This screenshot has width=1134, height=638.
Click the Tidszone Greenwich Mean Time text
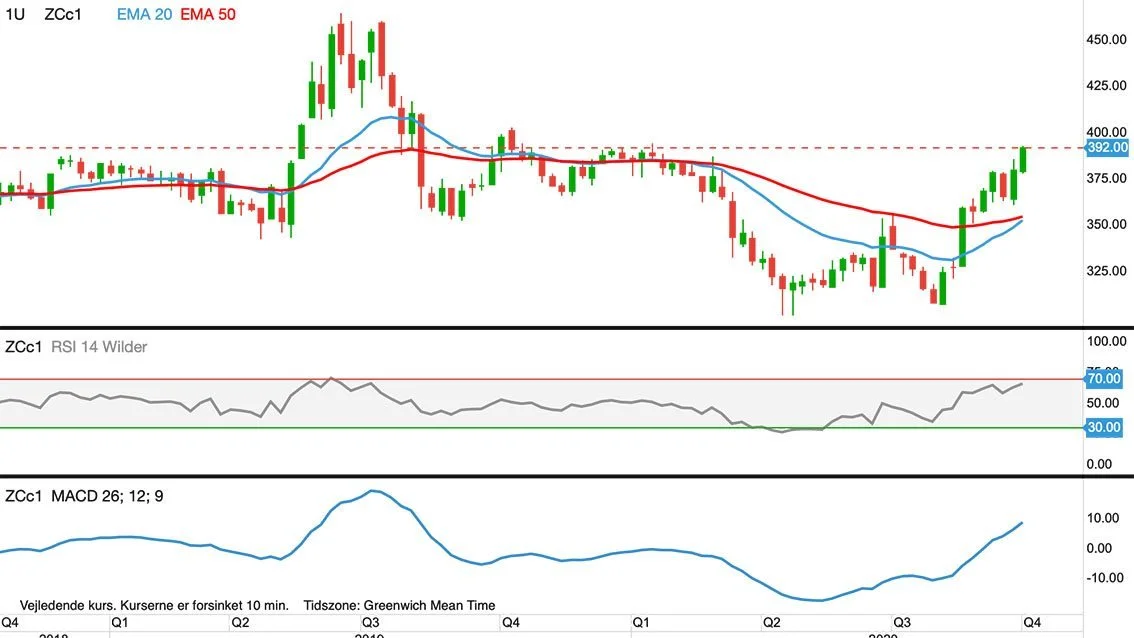point(399,605)
